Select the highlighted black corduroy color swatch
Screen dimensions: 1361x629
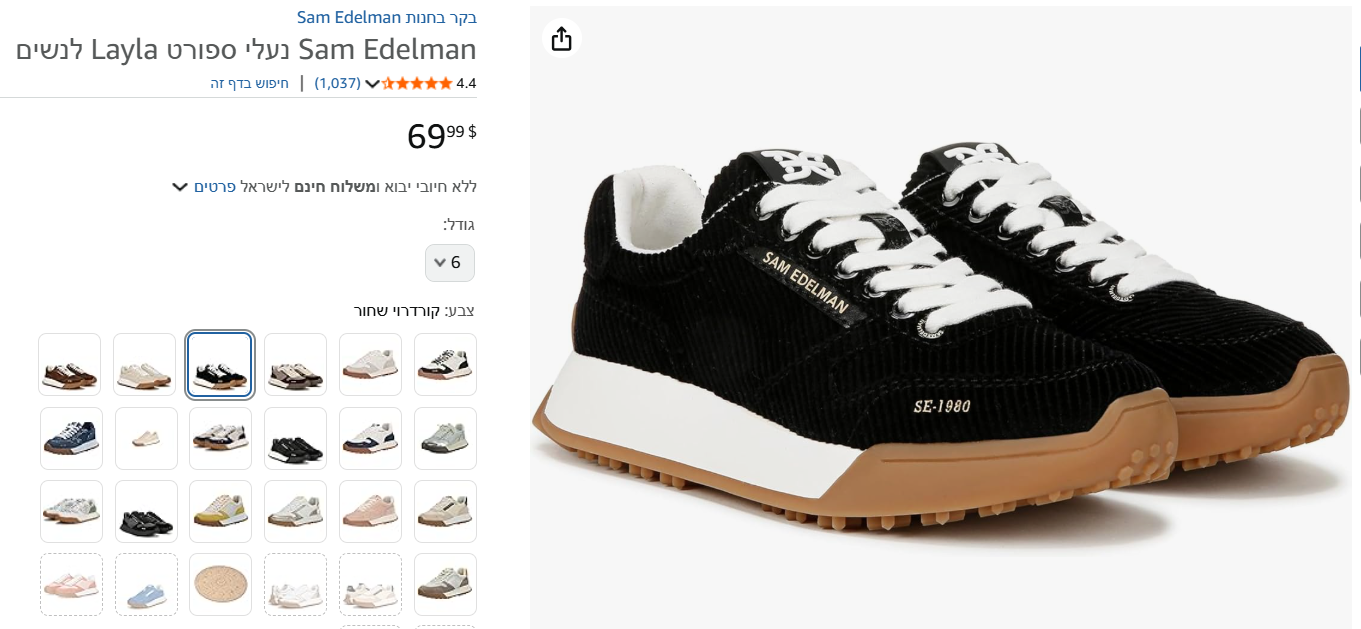[220, 365]
